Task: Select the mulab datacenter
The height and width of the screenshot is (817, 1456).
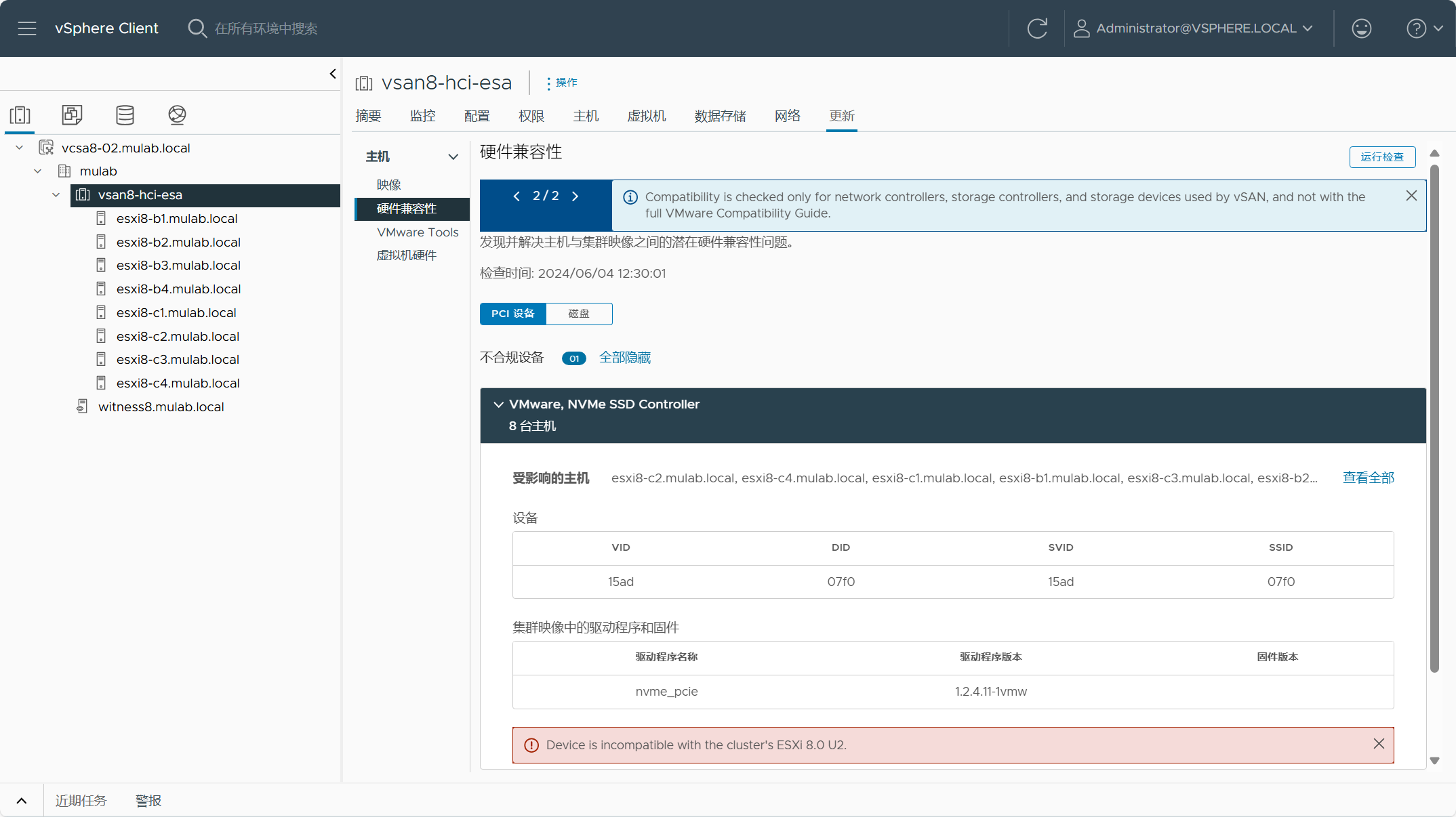Action: coord(98,171)
